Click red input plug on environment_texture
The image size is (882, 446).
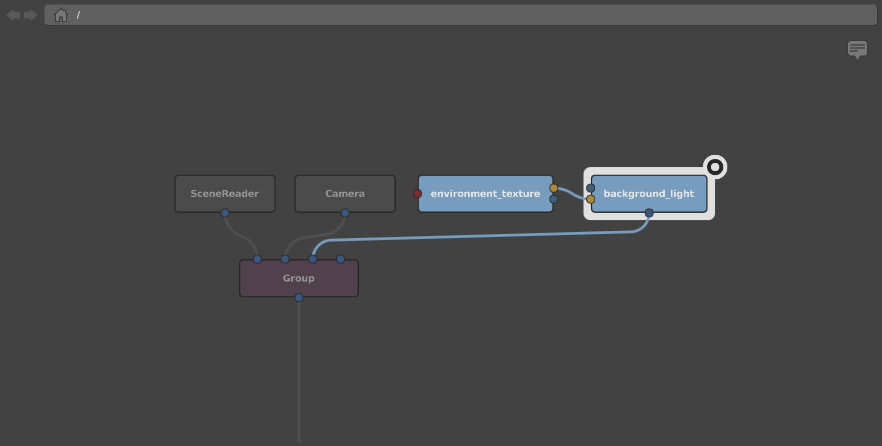(x=417, y=193)
